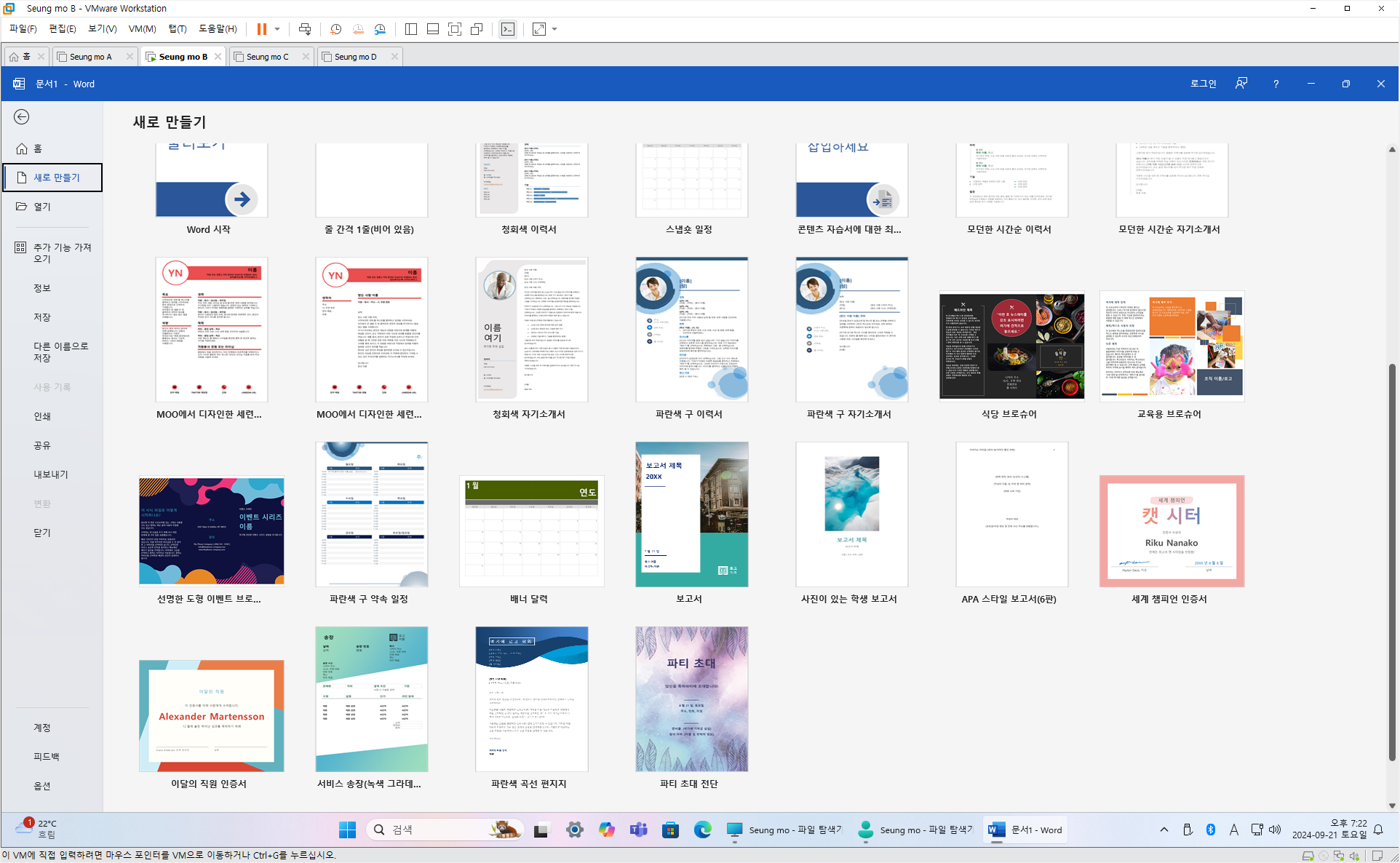The width and height of the screenshot is (1400, 863).
Task: Expand the stretch guest dropdown arrow
Action: coord(554,29)
